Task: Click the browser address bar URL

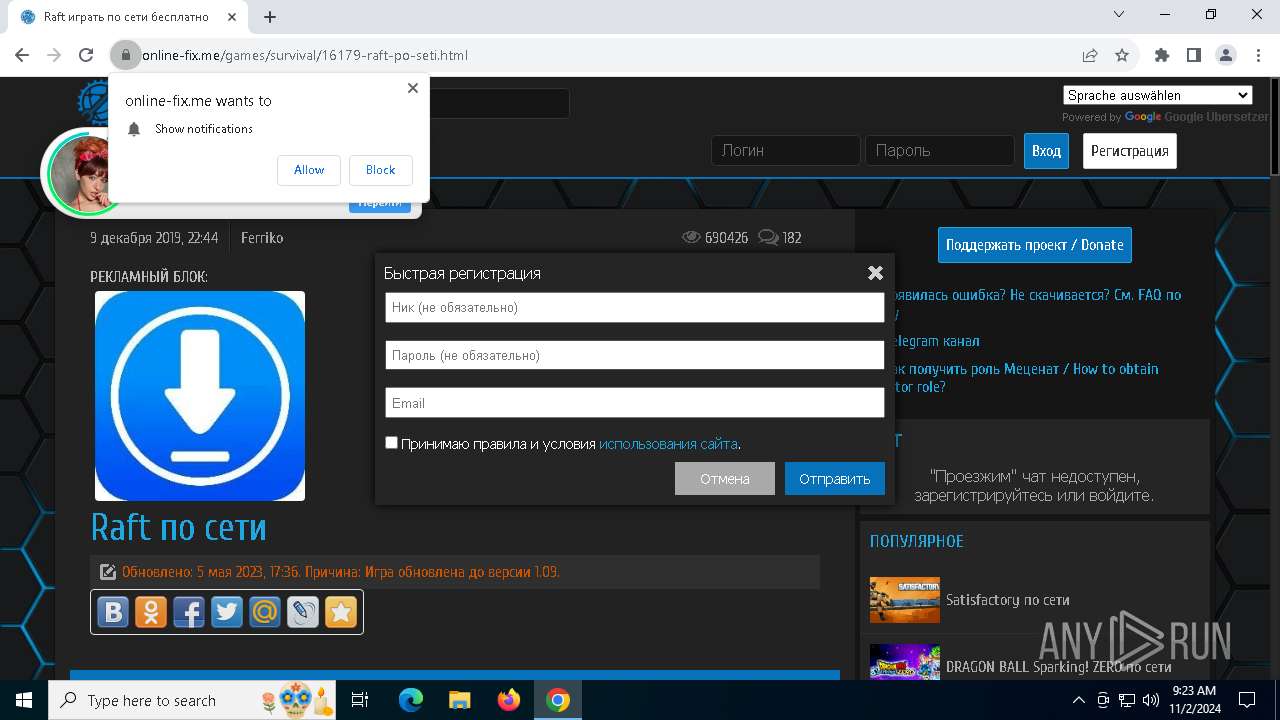Action: pyautogui.click(x=305, y=55)
